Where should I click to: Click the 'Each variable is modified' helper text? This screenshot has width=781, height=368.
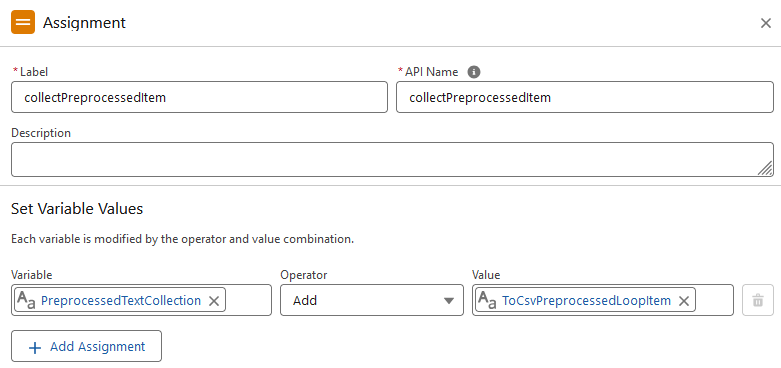[x=182, y=239]
